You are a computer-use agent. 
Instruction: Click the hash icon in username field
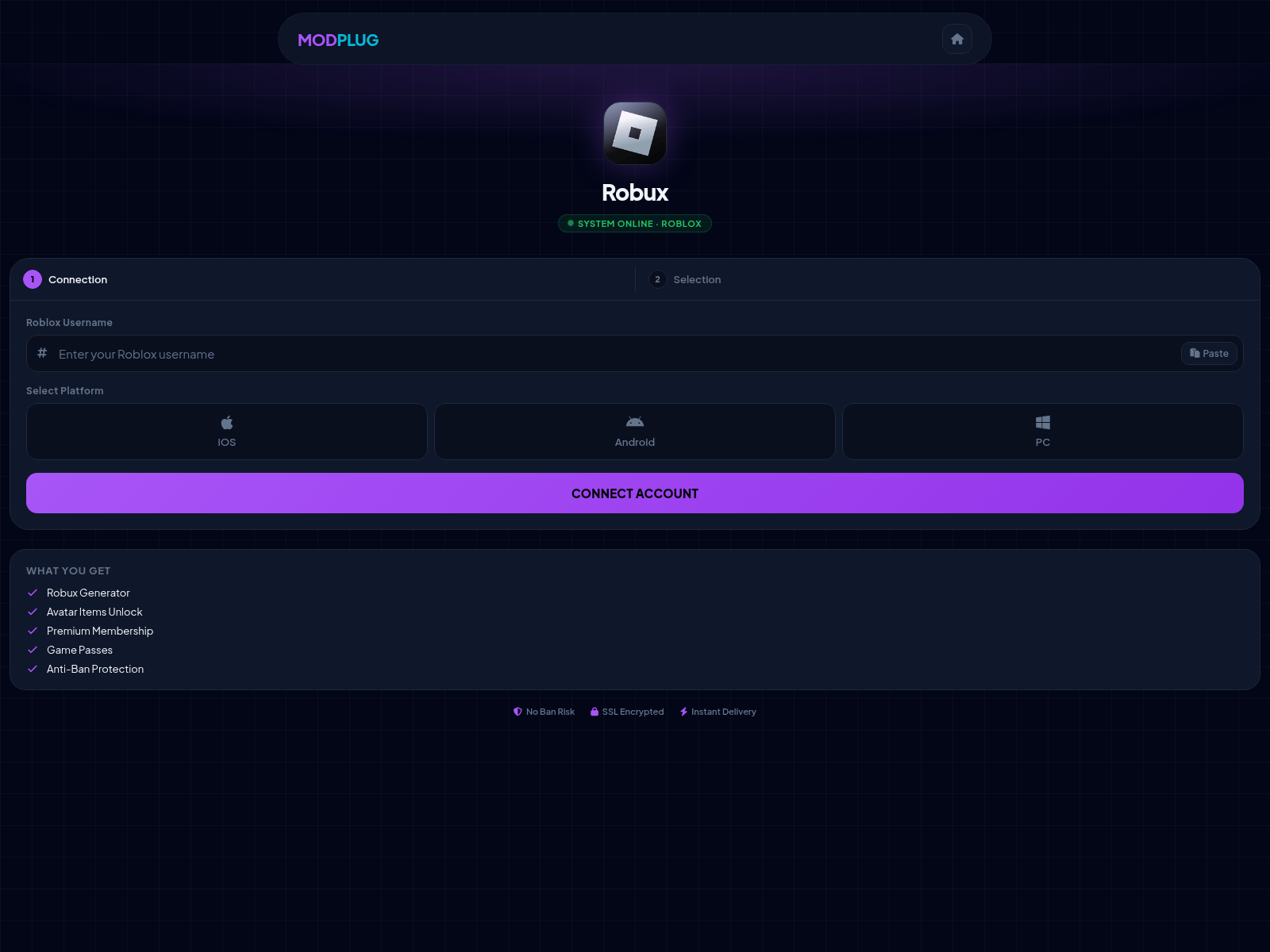(42, 353)
